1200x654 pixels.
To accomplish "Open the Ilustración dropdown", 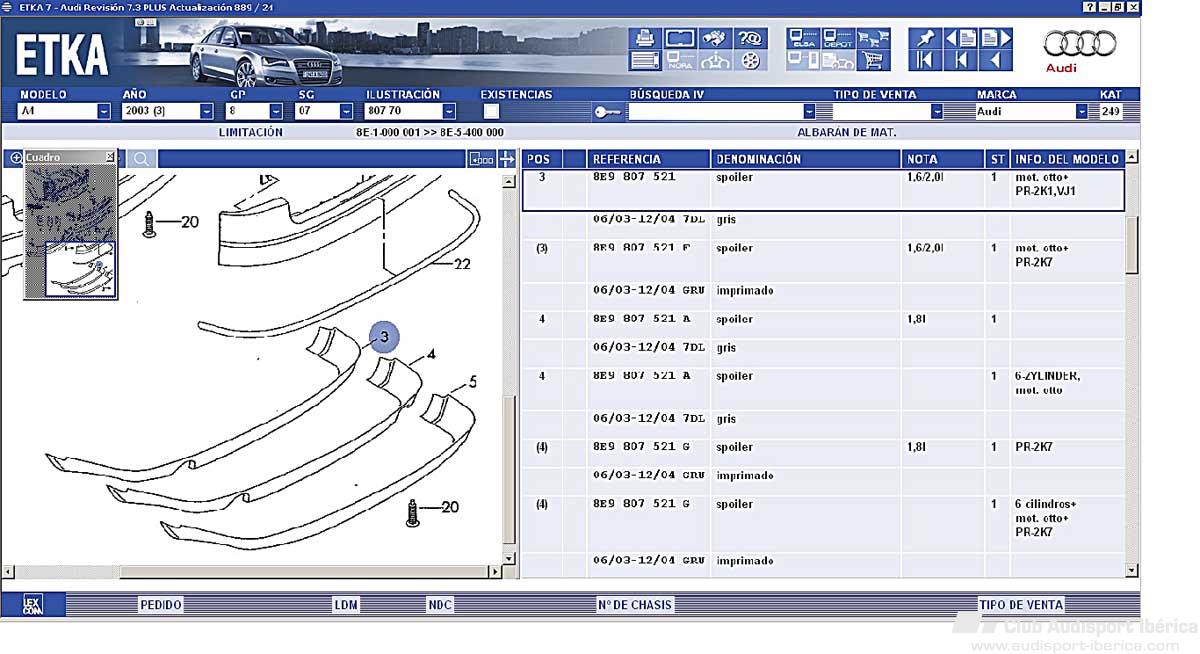I will point(449,112).
